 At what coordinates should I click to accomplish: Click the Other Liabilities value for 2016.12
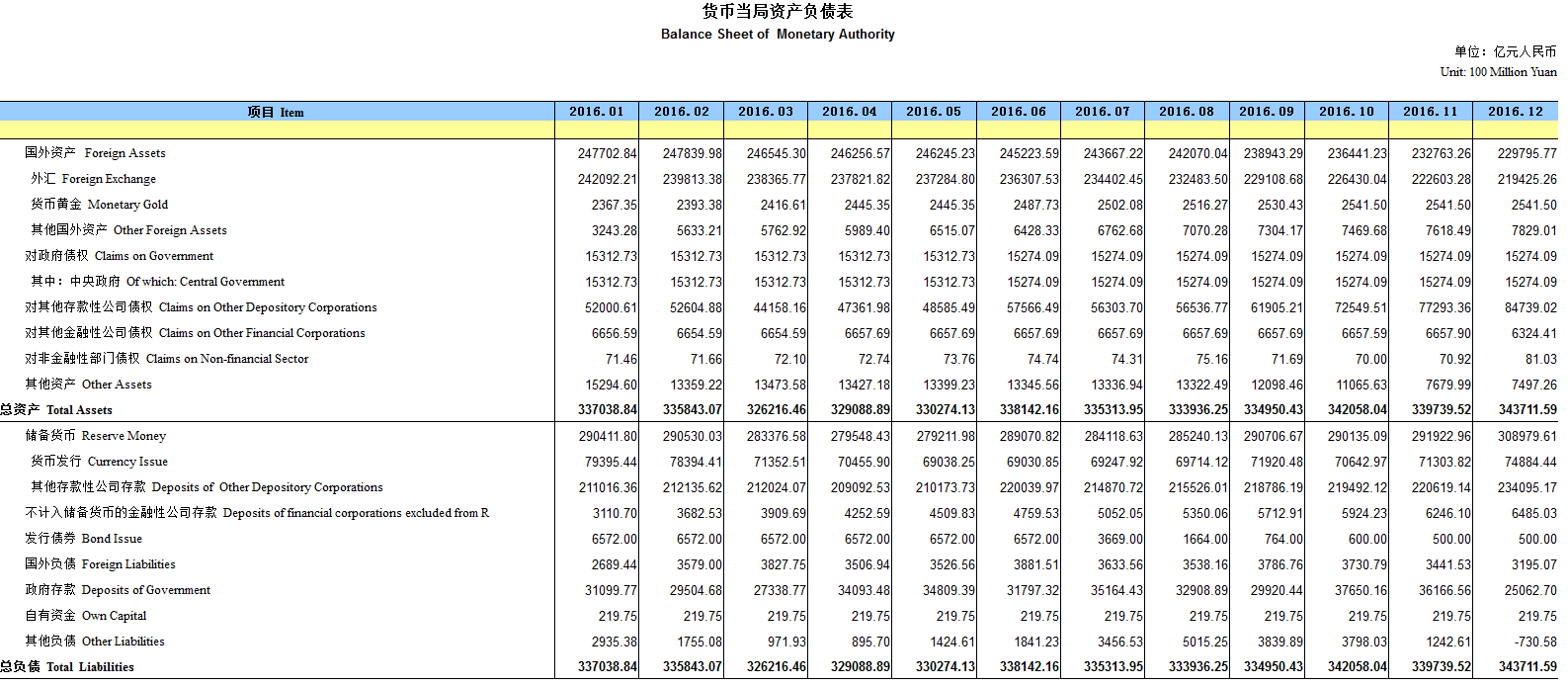1535,642
